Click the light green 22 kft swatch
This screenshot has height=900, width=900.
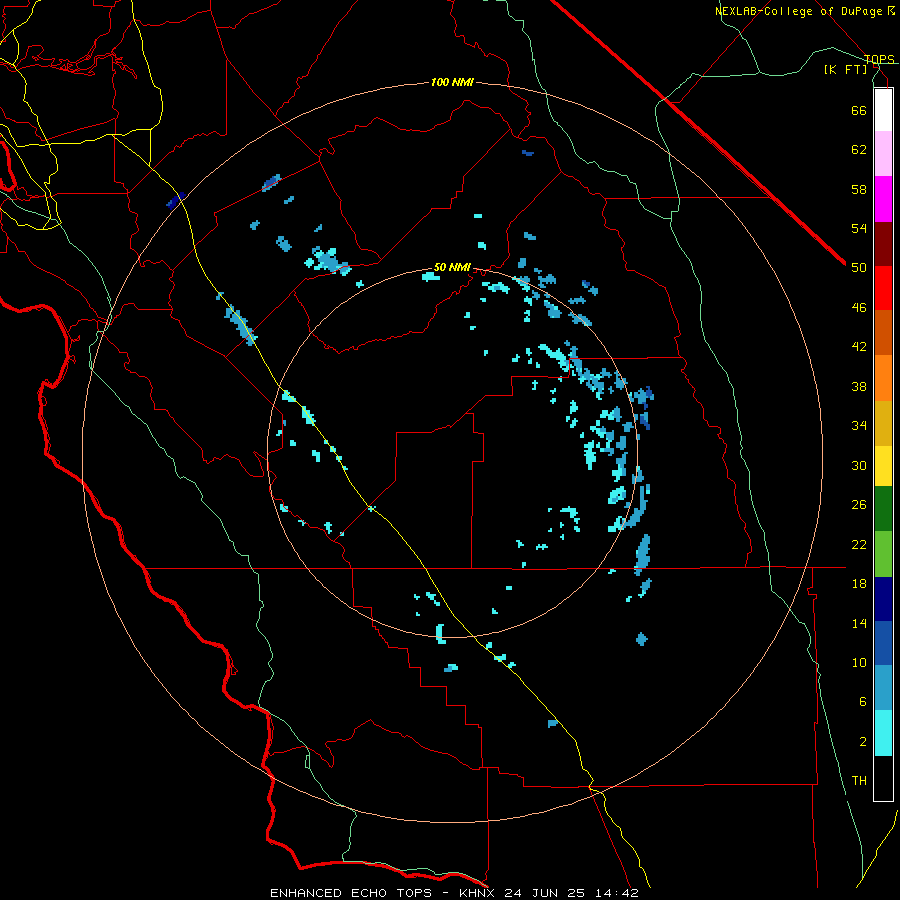click(883, 554)
